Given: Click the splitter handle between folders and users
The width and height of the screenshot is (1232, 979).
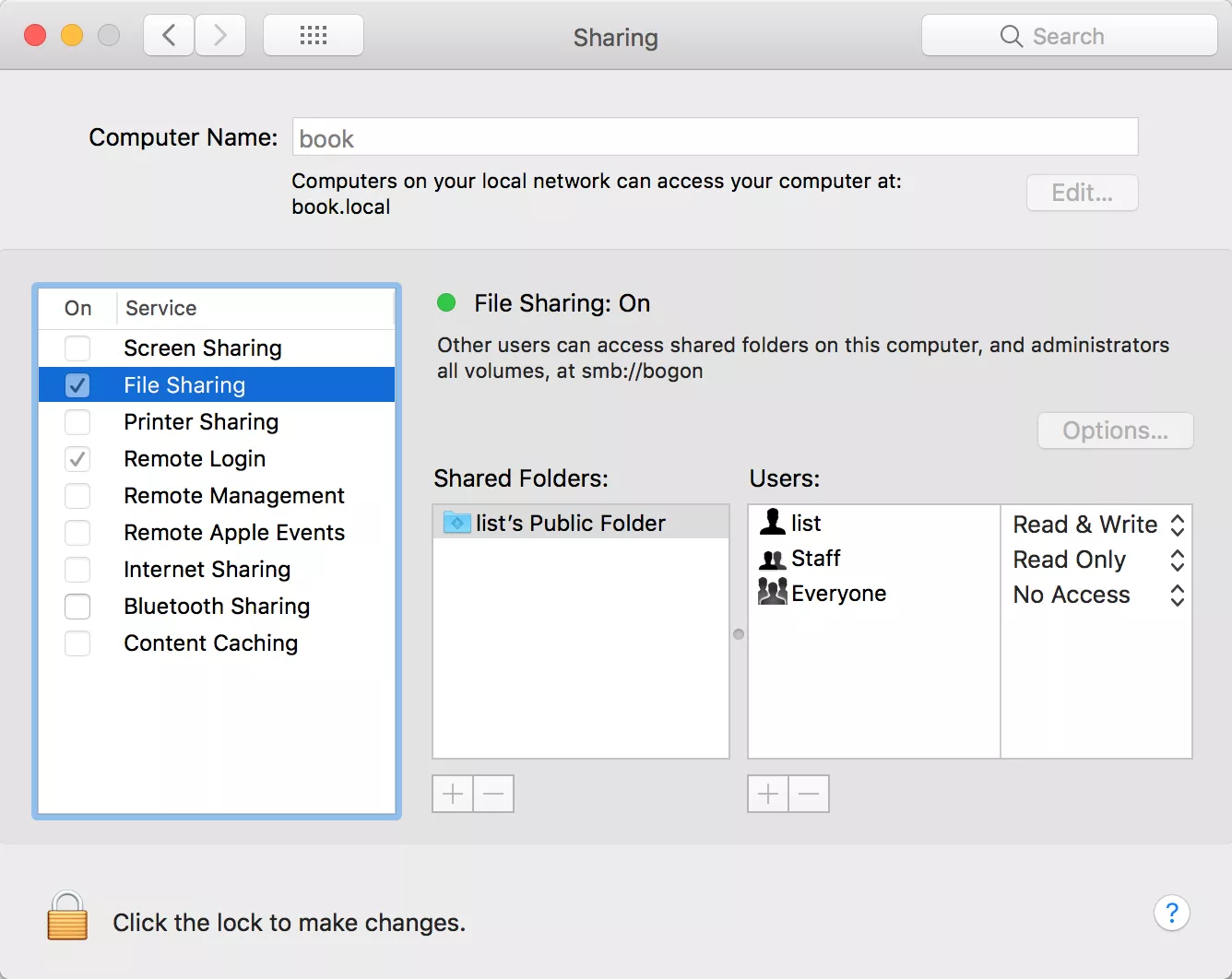Looking at the screenshot, I should click(x=739, y=634).
